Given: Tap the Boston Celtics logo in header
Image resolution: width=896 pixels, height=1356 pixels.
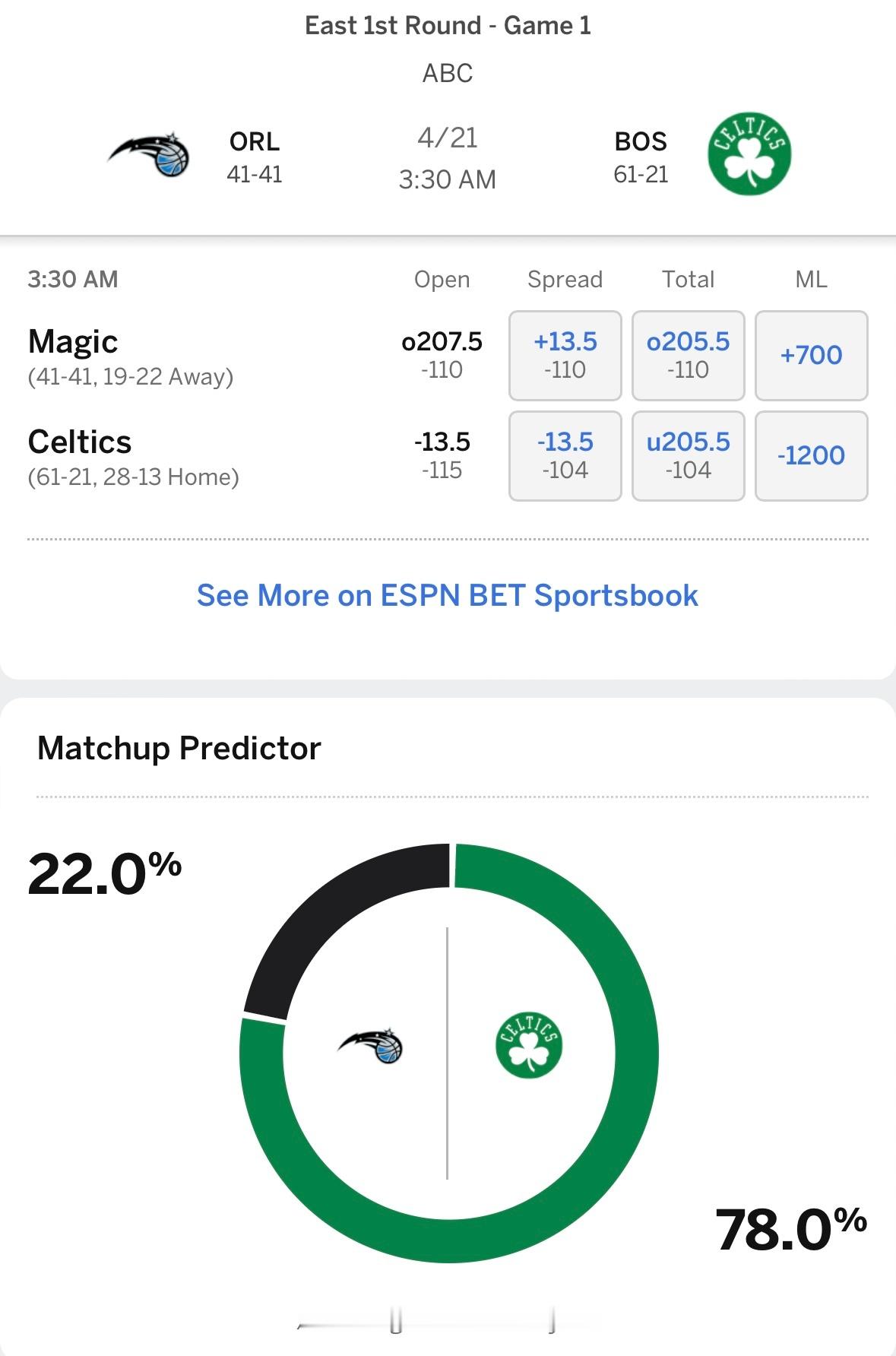Looking at the screenshot, I should pos(749,154).
